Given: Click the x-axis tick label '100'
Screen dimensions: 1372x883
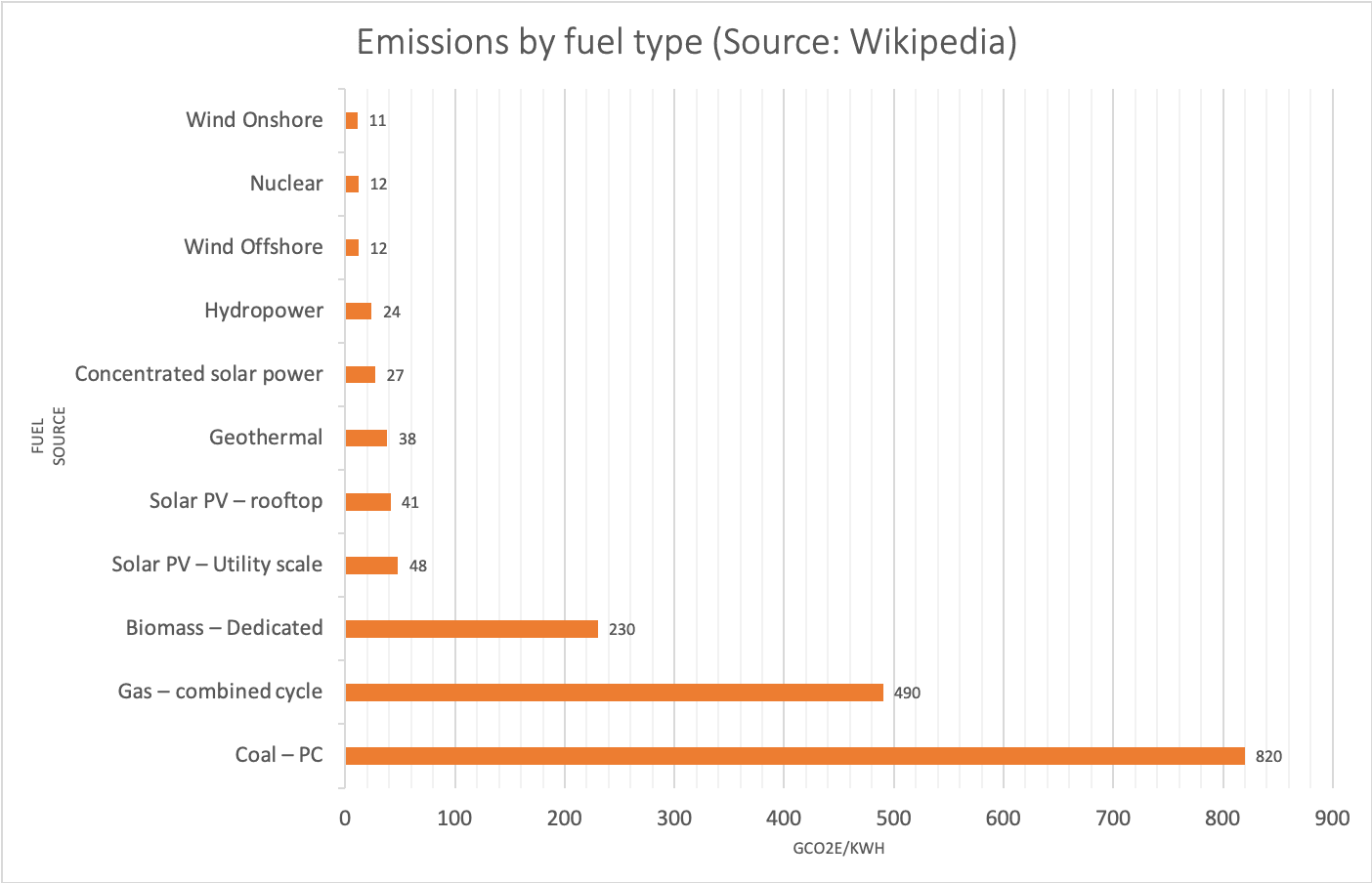Looking at the screenshot, I should point(454,819).
